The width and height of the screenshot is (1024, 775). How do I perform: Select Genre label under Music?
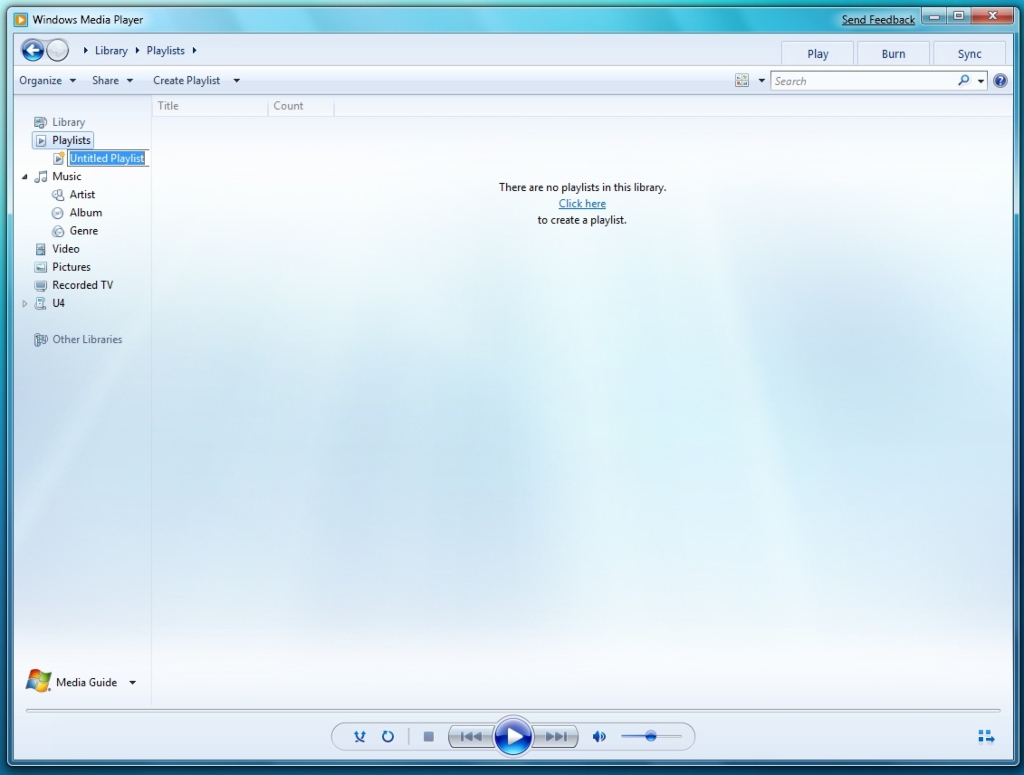click(x=84, y=231)
